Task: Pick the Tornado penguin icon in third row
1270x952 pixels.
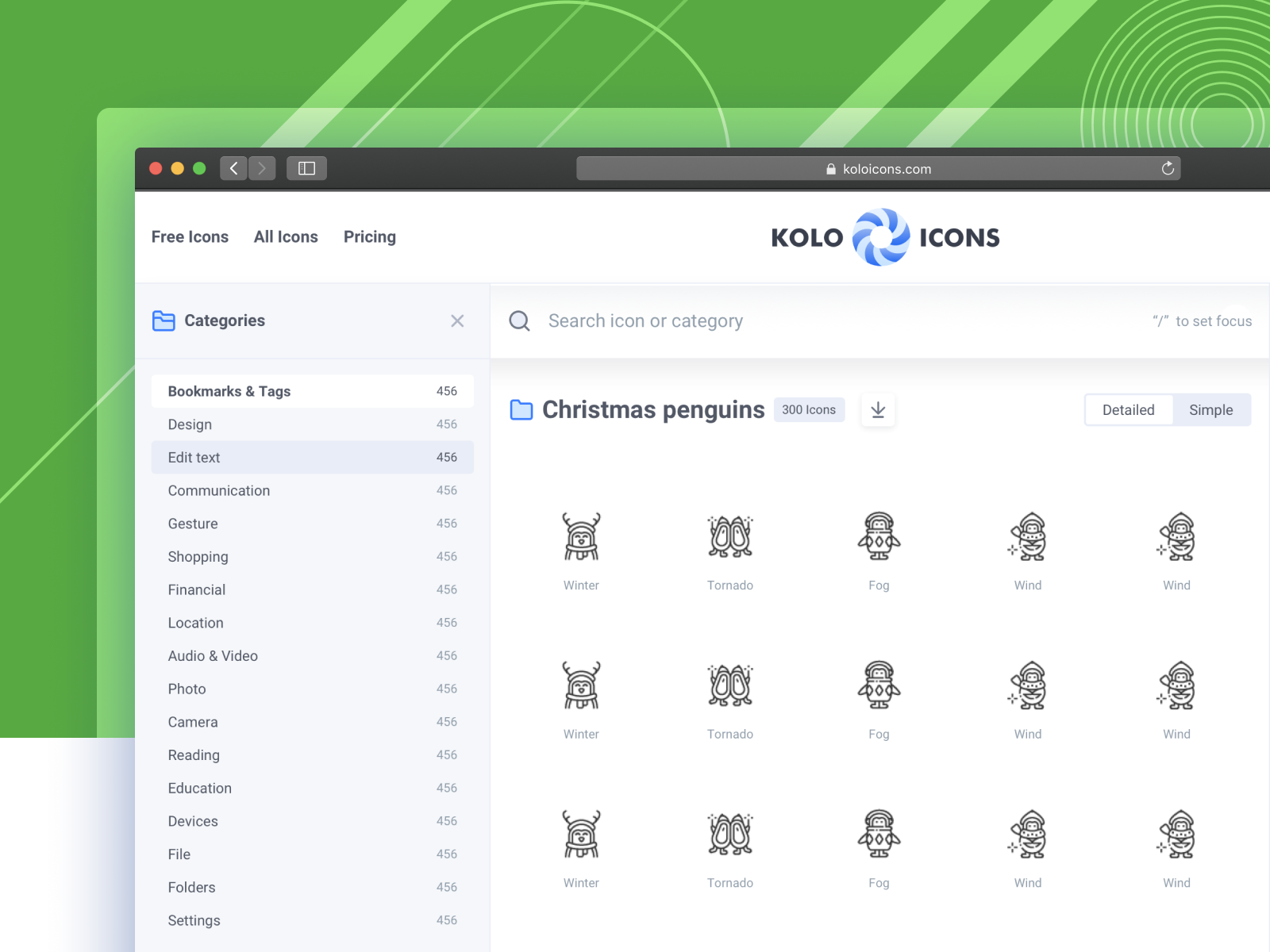Action: tap(730, 834)
